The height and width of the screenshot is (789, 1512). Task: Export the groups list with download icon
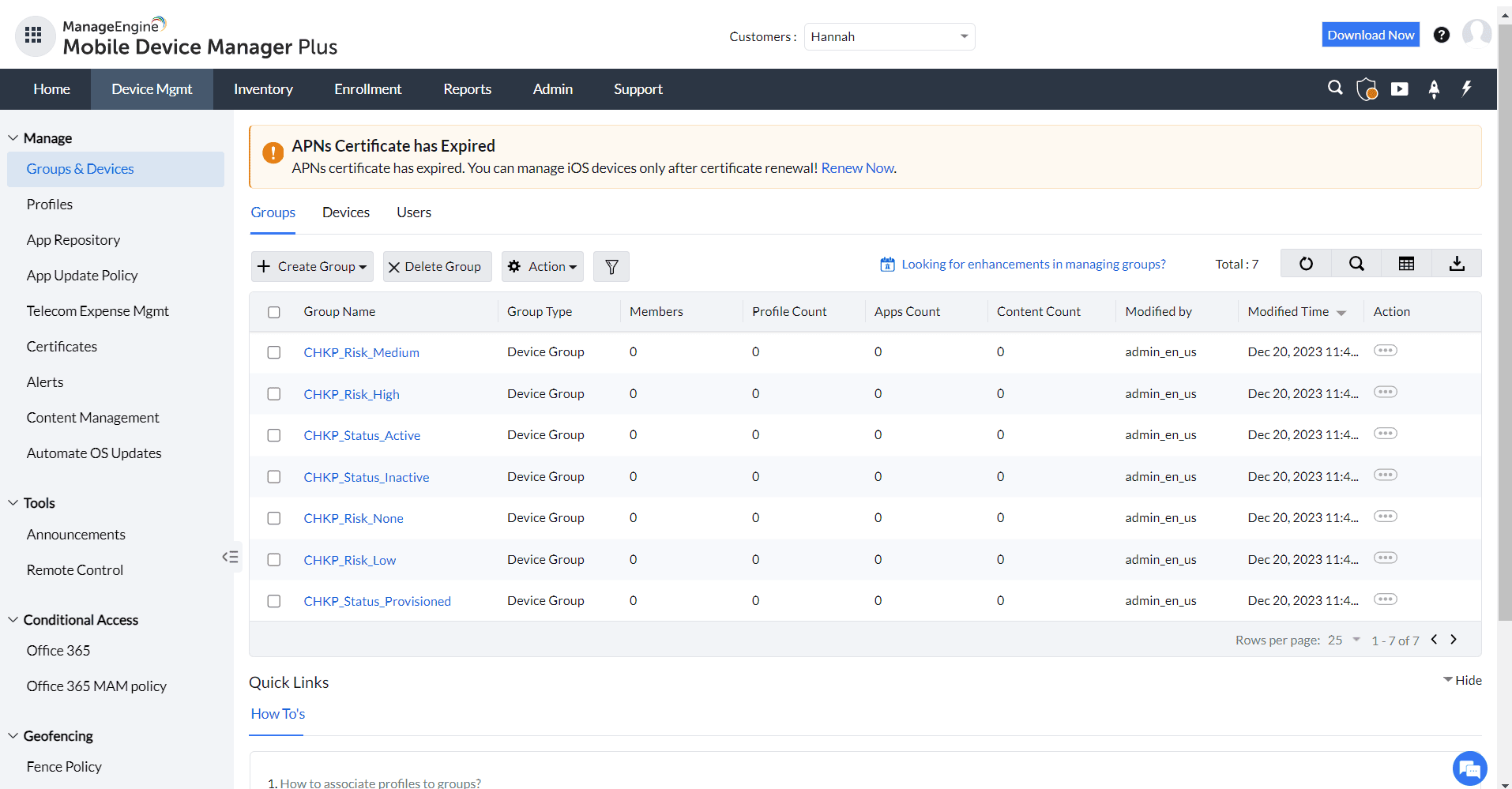pyautogui.click(x=1457, y=264)
